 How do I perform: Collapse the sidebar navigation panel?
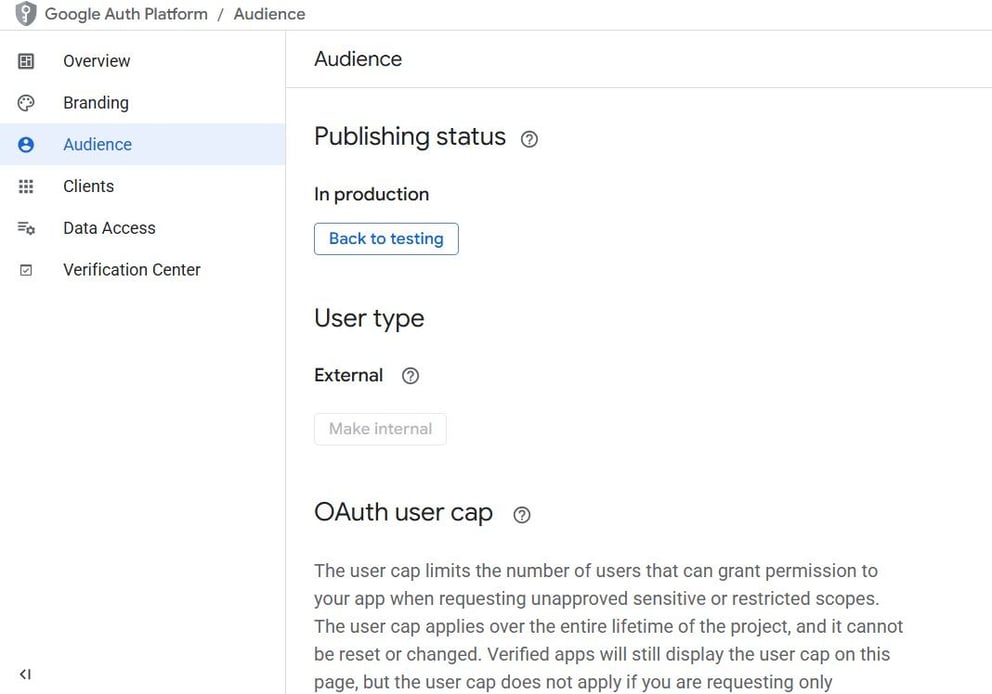click(25, 674)
